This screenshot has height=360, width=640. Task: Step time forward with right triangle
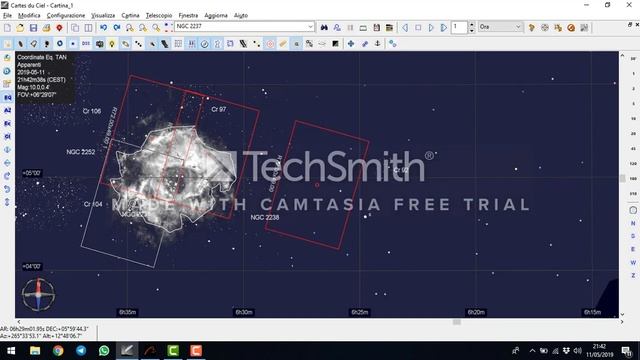click(x=431, y=28)
